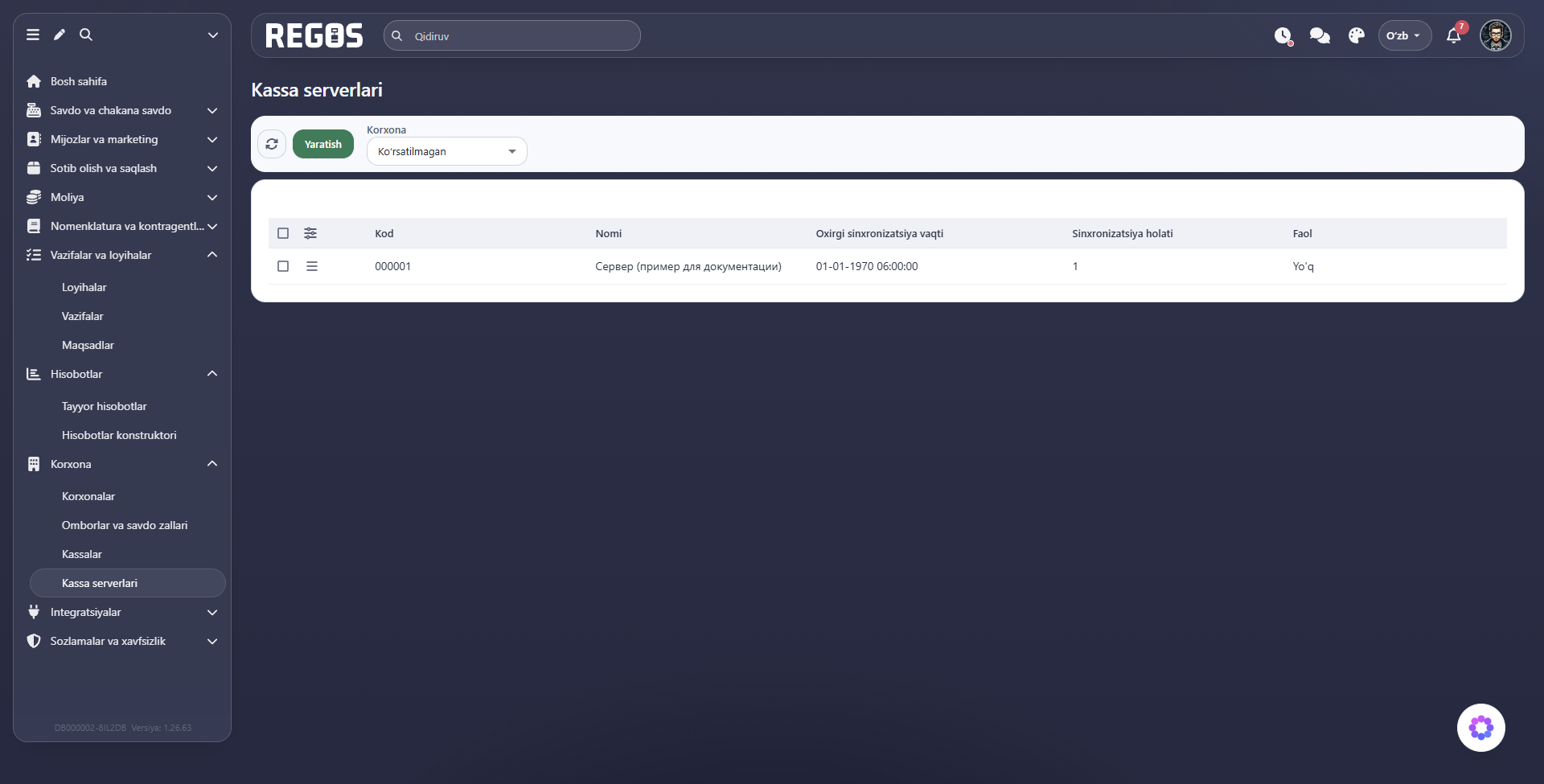
Task: Tick the checkbox for row 000001
Action: pos(283,266)
